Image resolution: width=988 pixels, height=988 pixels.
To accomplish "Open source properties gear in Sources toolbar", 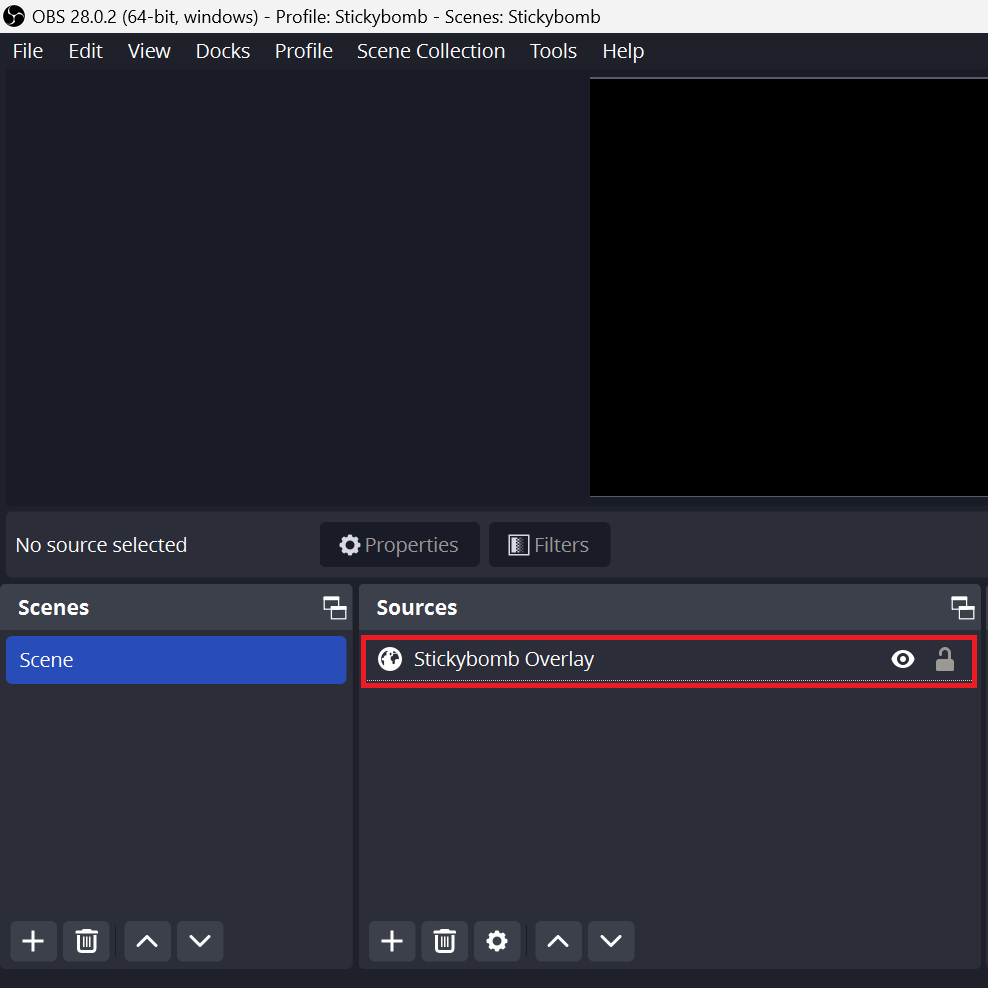I will tap(497, 941).
